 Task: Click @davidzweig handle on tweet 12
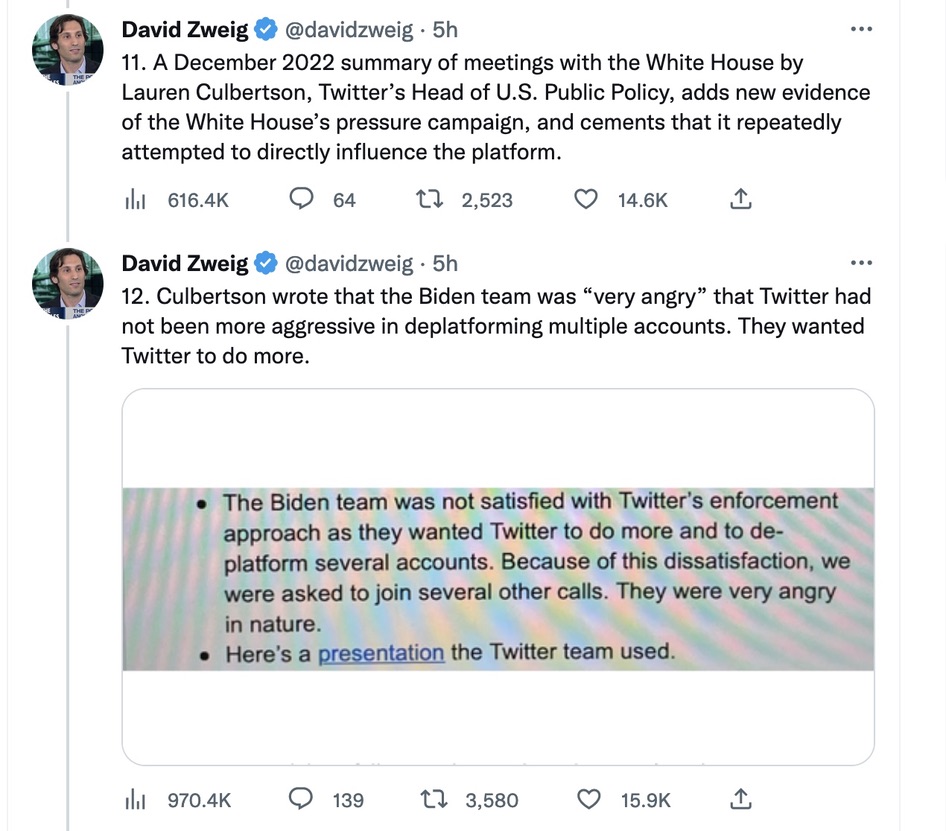349,264
